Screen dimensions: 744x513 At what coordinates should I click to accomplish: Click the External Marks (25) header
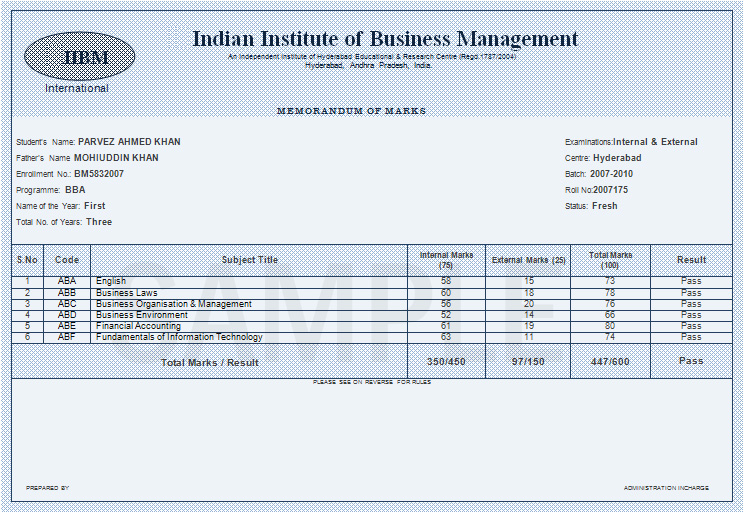point(529,260)
